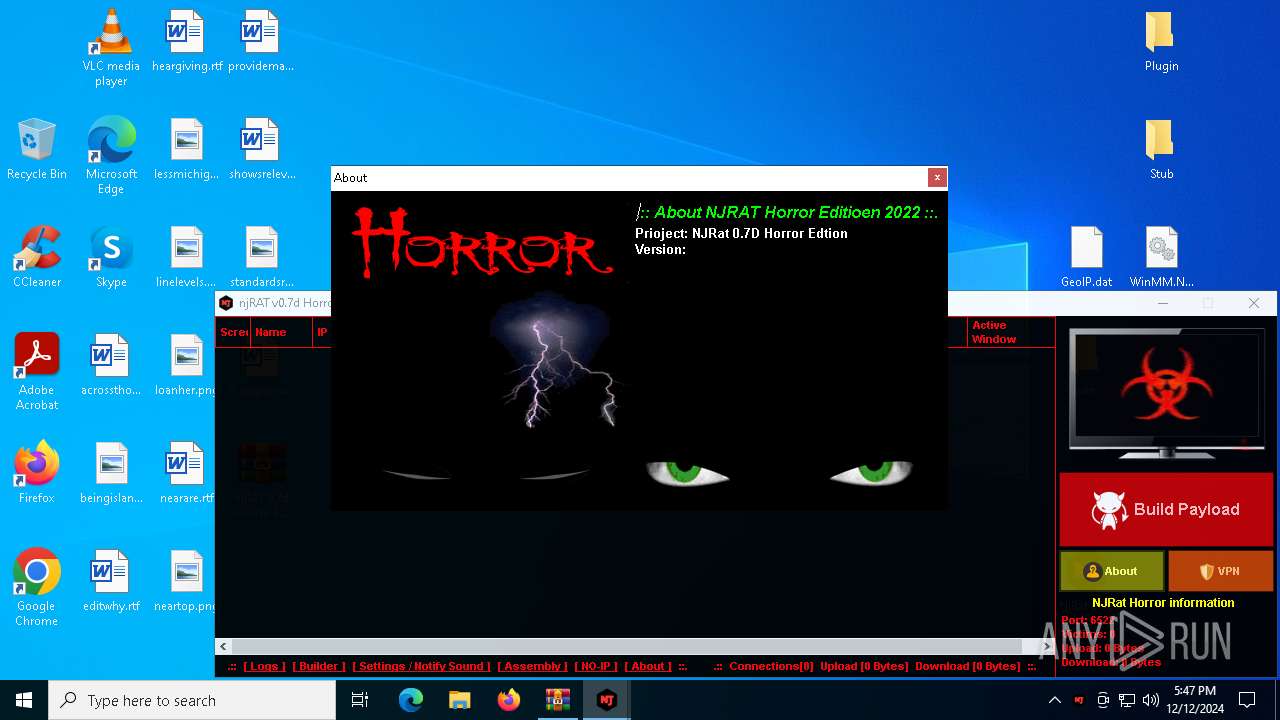Open beingislan image file on desktop
This screenshot has height=720, width=1280.
(111, 473)
